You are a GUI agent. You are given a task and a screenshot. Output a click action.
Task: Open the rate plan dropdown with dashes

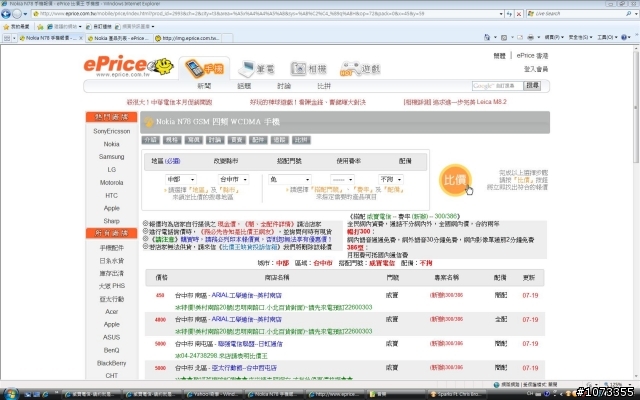pos(342,179)
